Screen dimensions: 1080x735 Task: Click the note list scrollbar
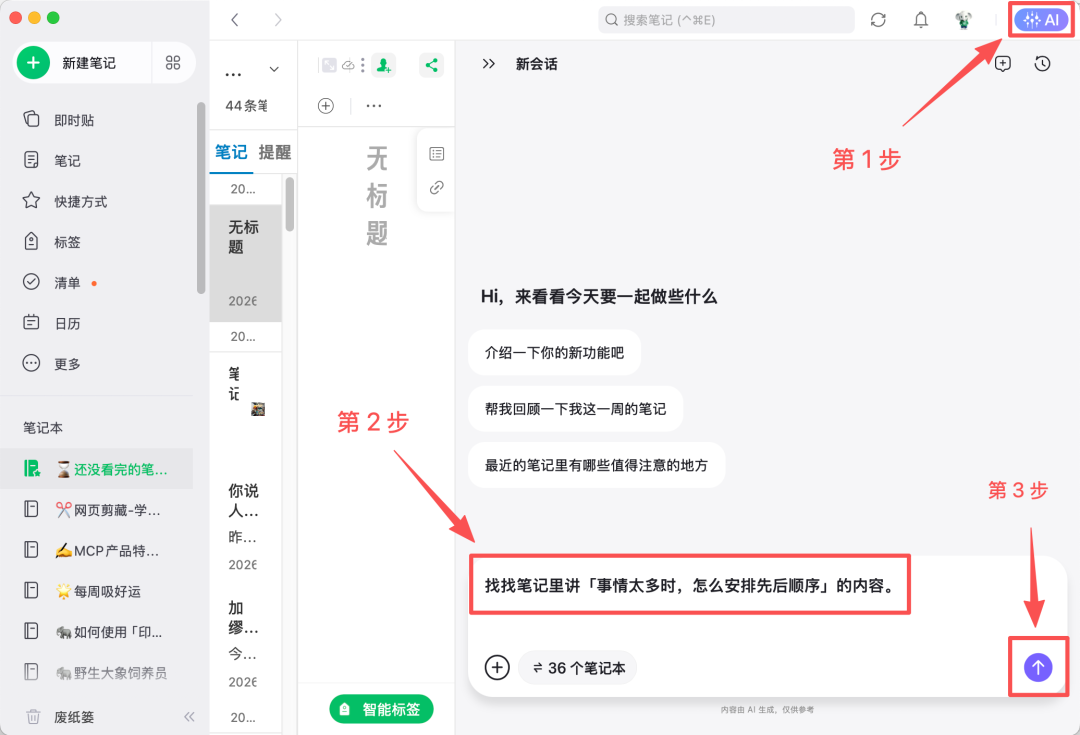[290, 204]
